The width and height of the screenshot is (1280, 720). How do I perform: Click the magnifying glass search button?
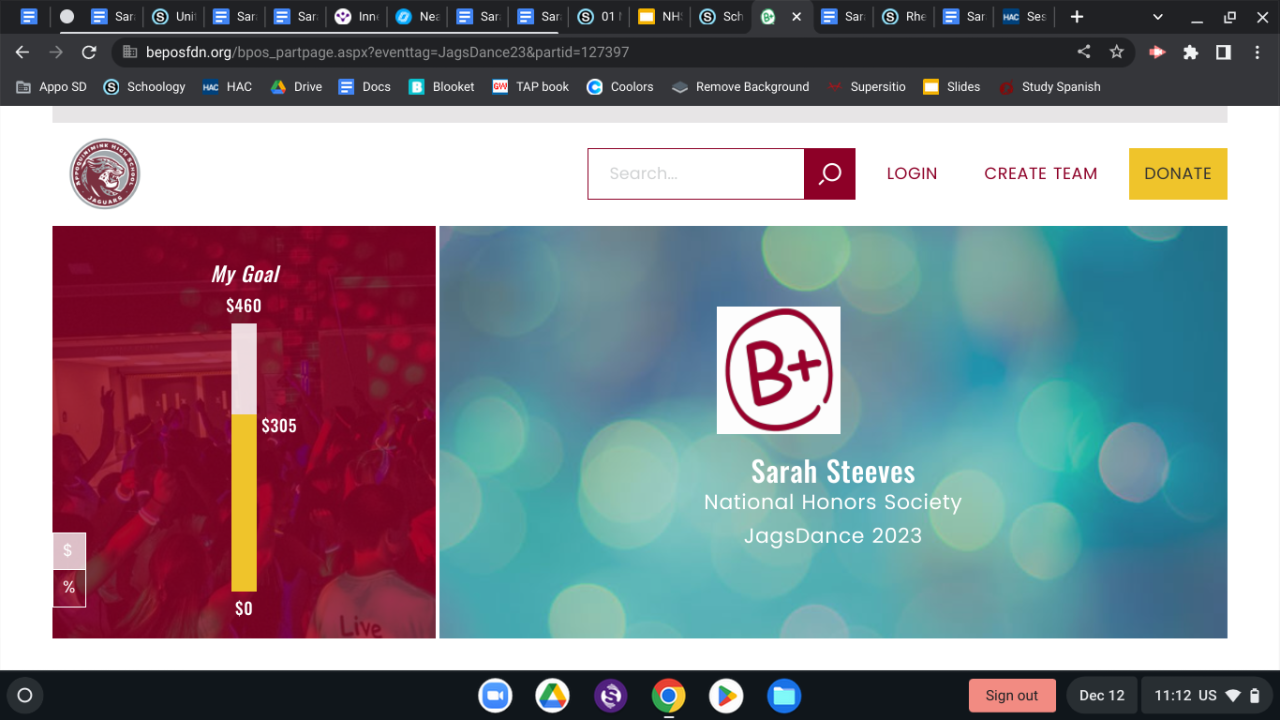830,174
